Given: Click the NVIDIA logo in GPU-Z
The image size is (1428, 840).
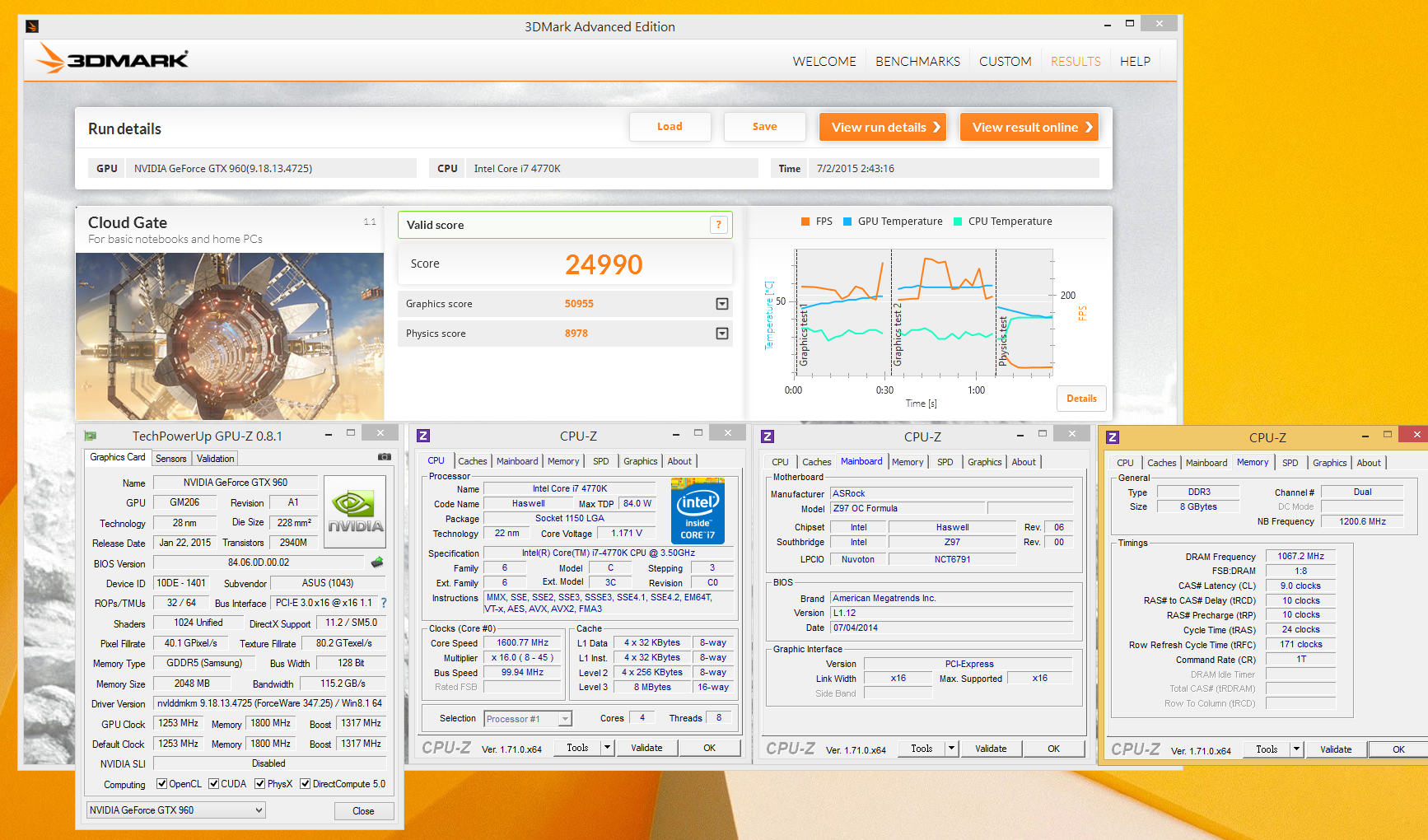Looking at the screenshot, I should pyautogui.click(x=355, y=512).
